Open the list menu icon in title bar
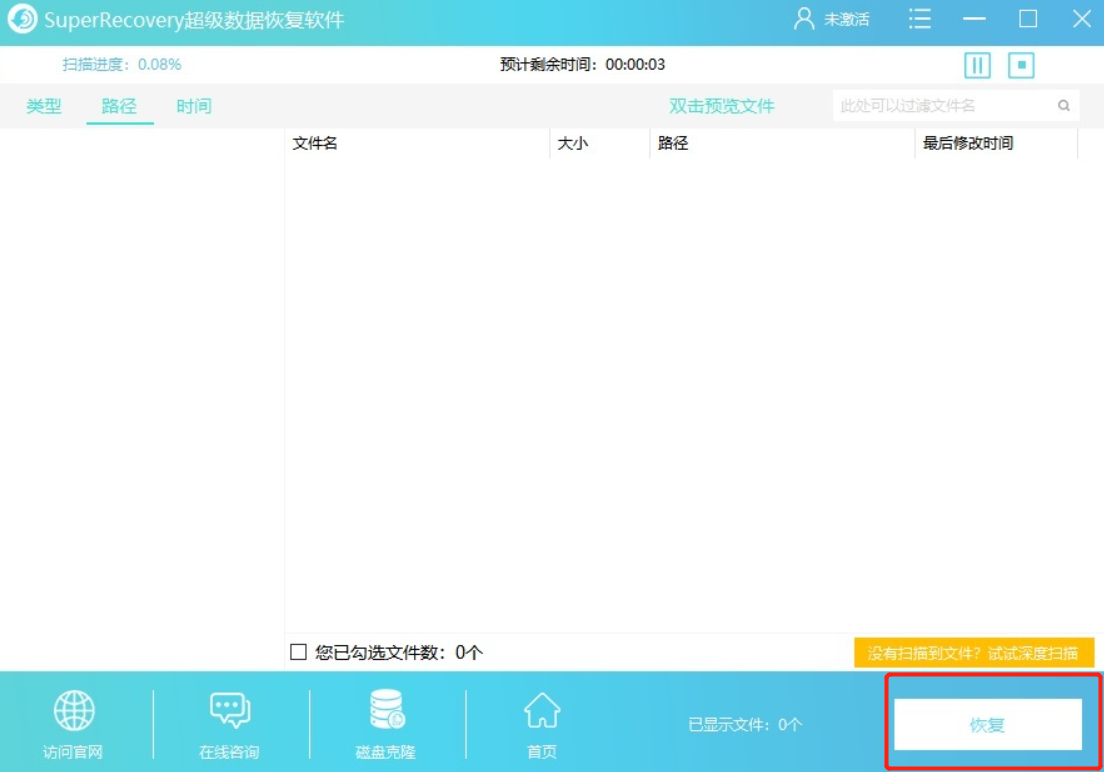Screen dimensions: 1104x772 tap(919, 19)
